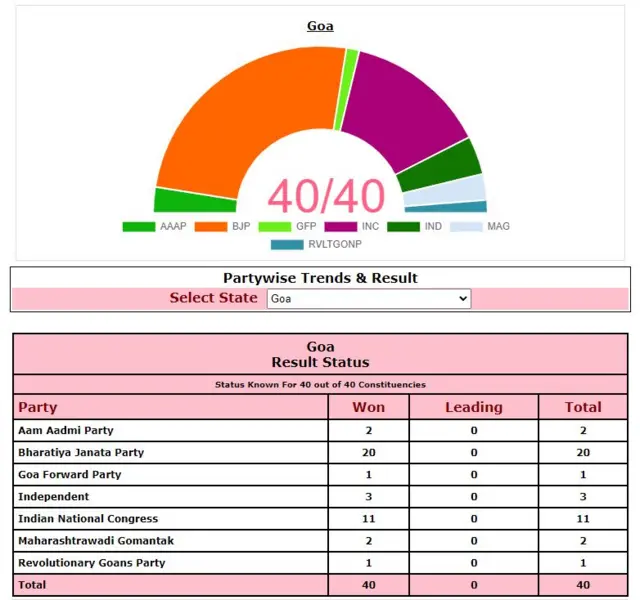The image size is (640, 600).
Task: Click the Total value 20 for BJP
Action: [x=583, y=452]
